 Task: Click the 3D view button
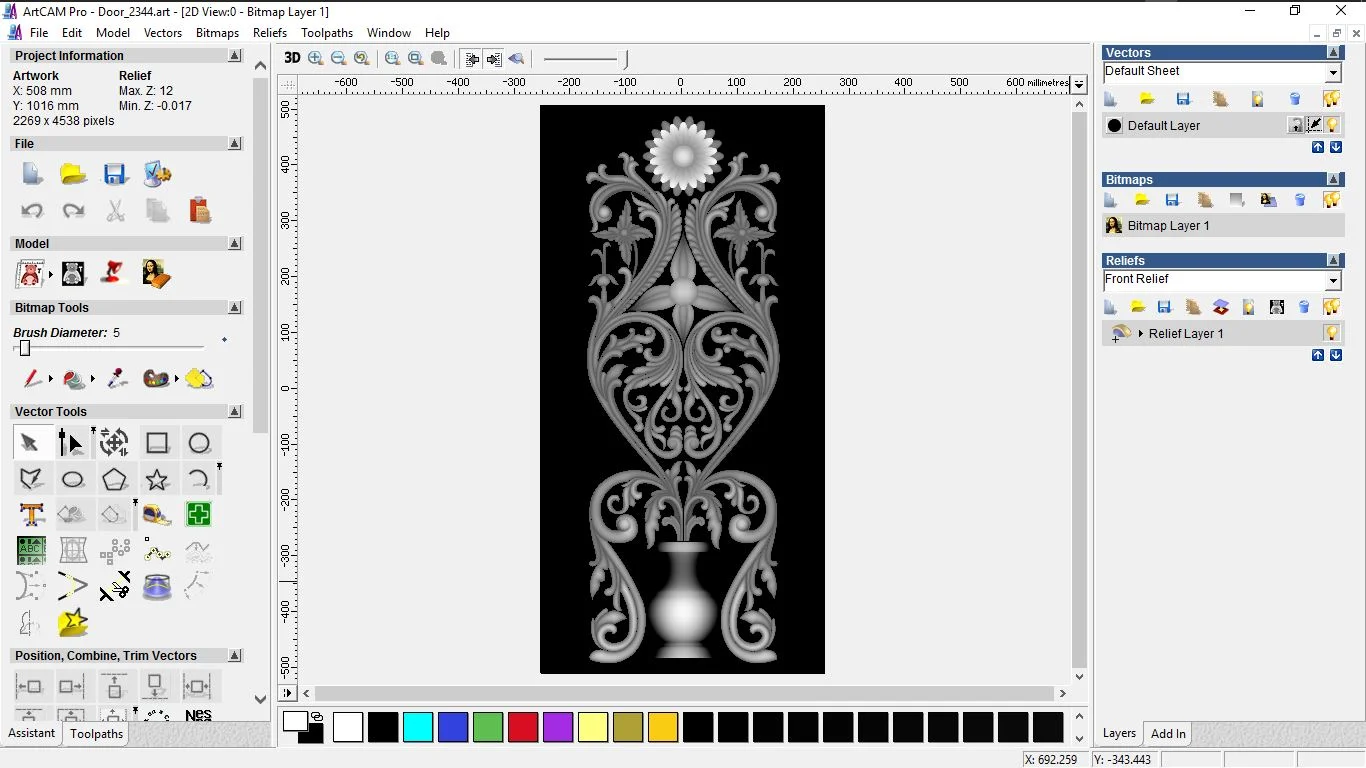pyautogui.click(x=292, y=59)
